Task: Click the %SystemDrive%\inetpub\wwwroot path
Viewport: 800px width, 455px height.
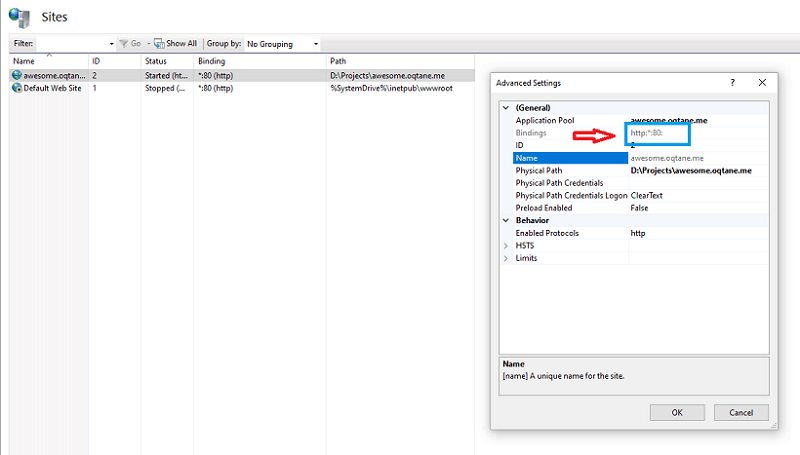Action: click(391, 88)
